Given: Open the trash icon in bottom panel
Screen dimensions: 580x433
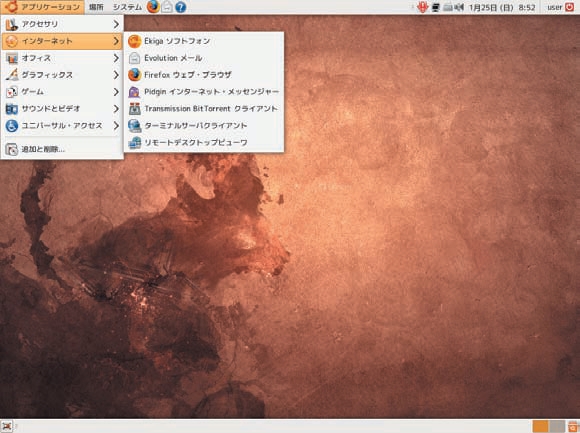Looking at the screenshot, I should pos(573,426).
